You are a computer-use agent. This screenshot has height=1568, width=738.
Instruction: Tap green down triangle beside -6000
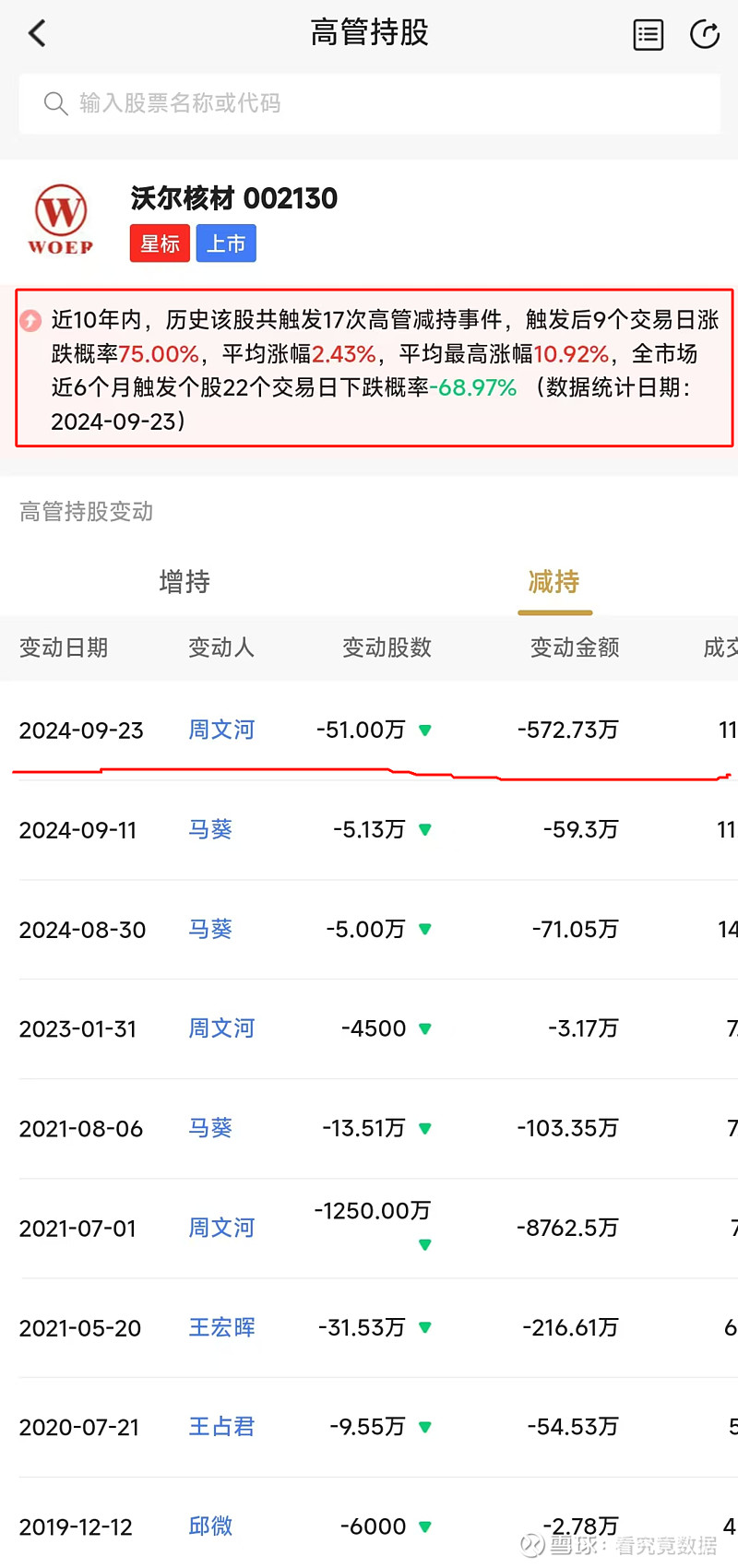(x=425, y=1527)
